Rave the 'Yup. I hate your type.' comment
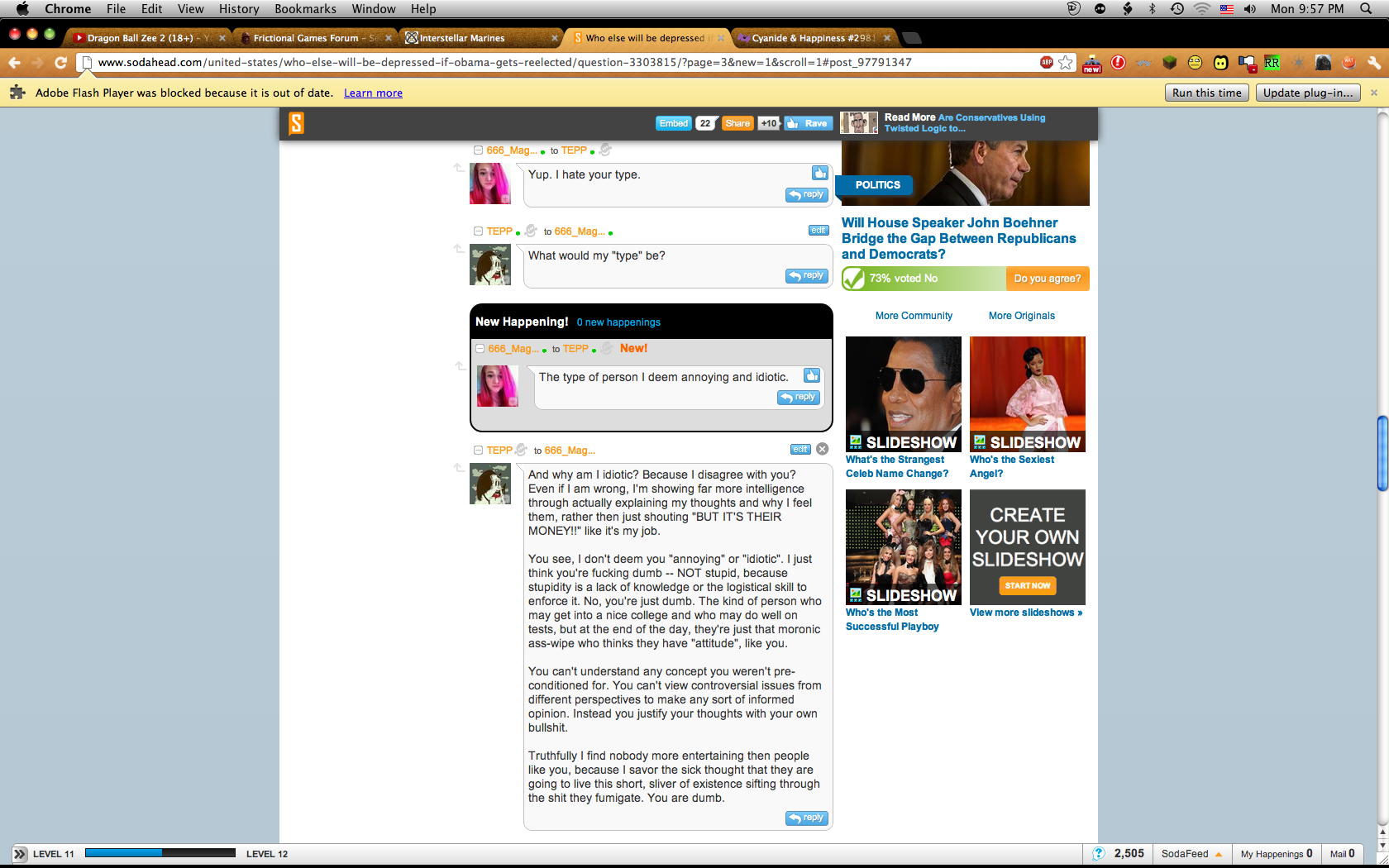The height and width of the screenshot is (868, 1389). click(x=819, y=173)
